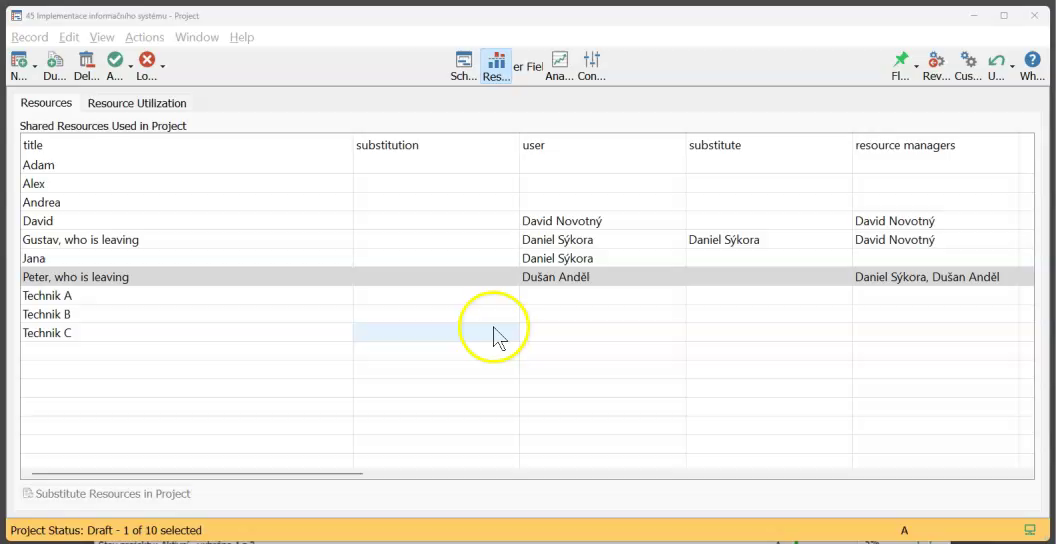Open the Controls sliders icon

(x=592, y=61)
